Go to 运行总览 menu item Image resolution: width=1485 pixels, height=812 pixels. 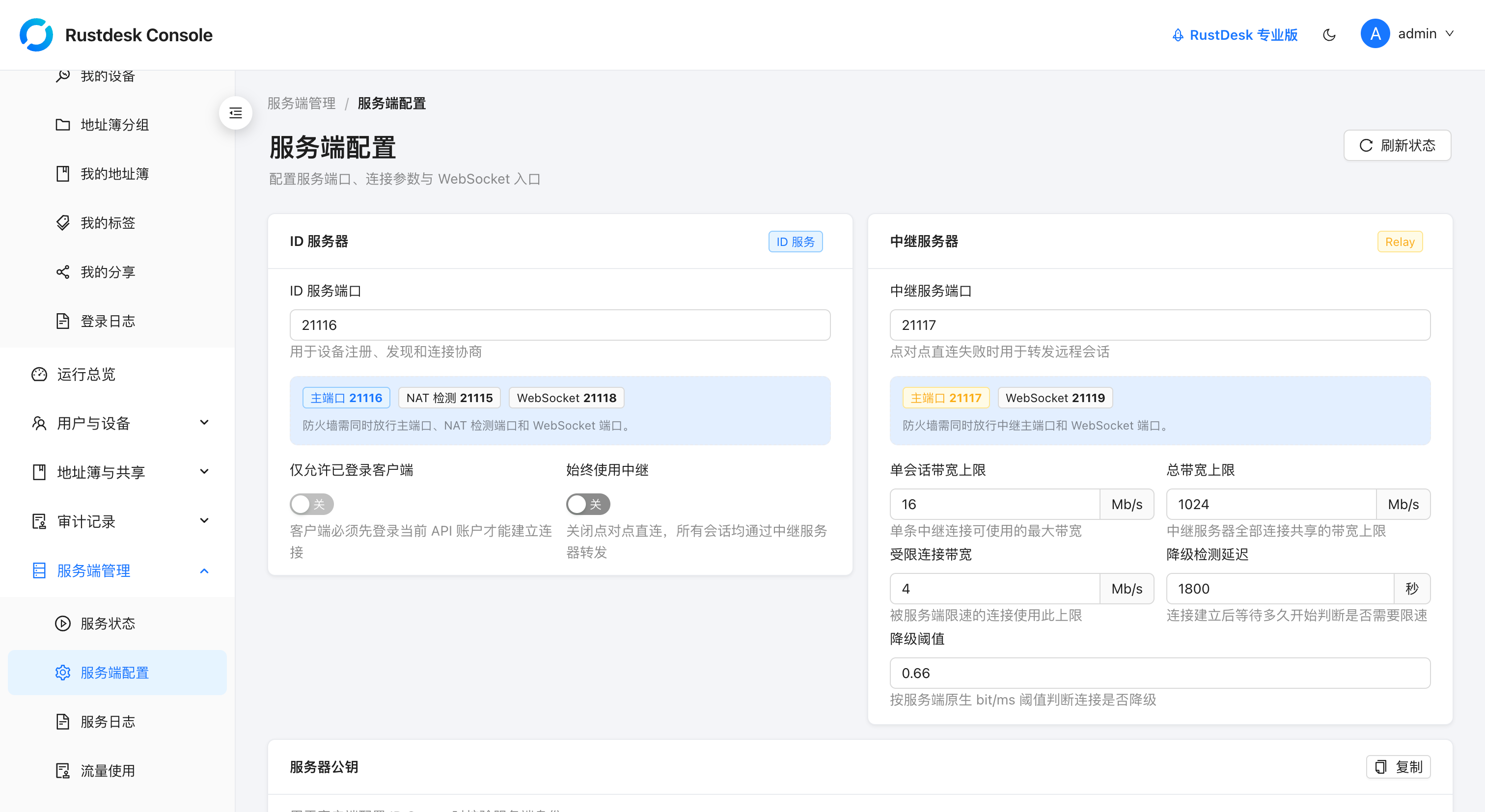tap(117, 374)
